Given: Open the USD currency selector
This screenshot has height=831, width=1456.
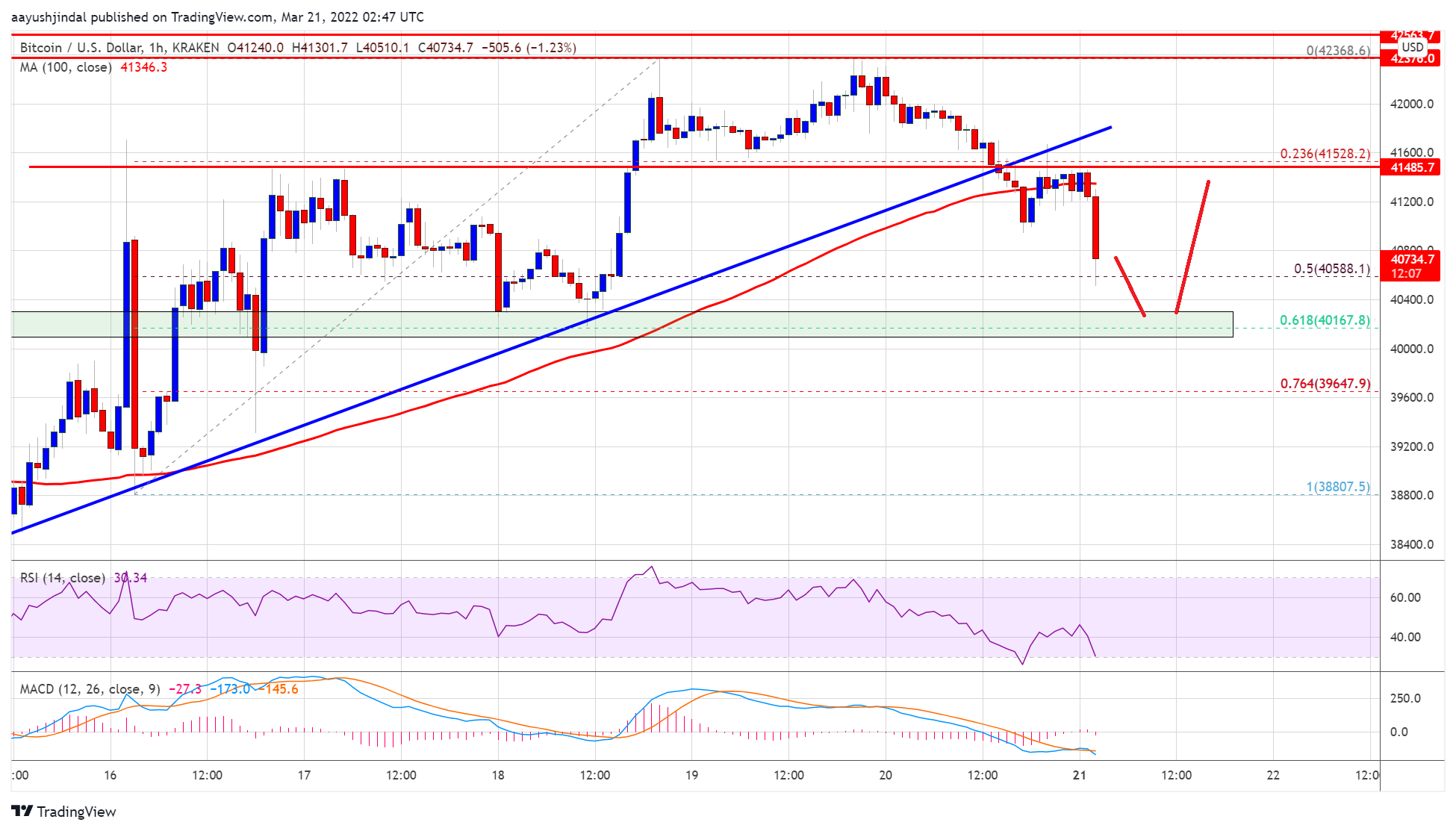Looking at the screenshot, I should tap(1412, 47).
